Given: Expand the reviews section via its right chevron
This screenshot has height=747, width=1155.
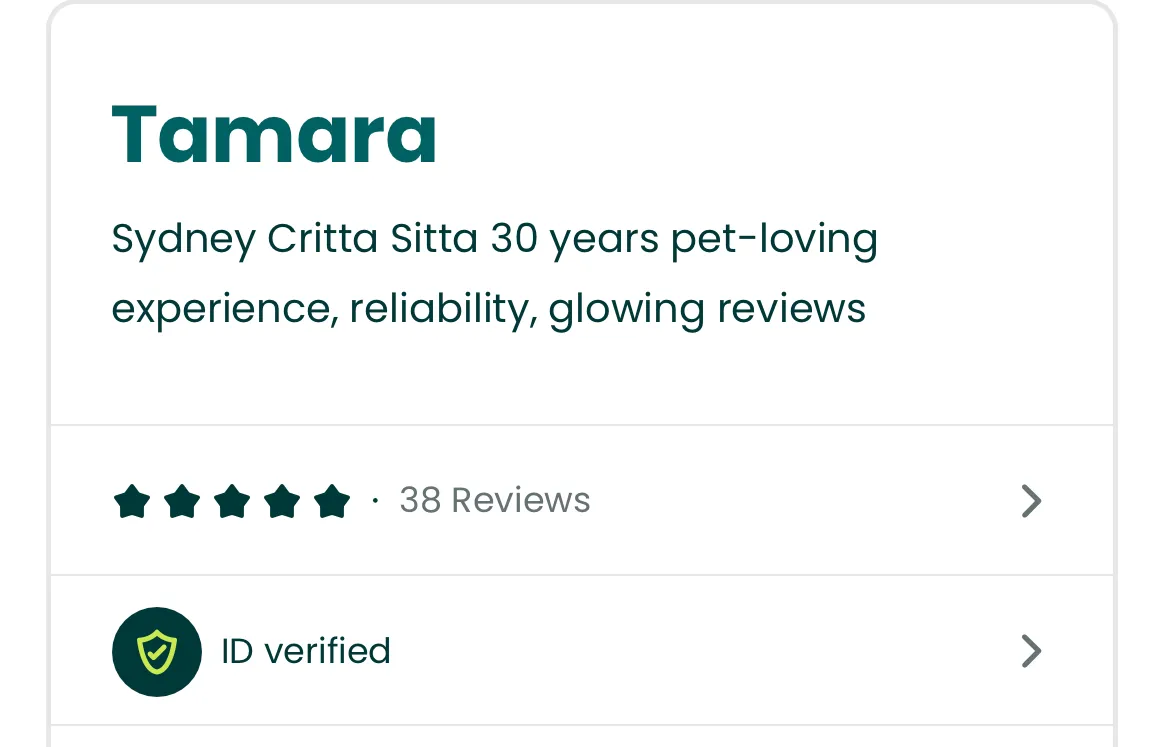Looking at the screenshot, I should coord(1031,501).
